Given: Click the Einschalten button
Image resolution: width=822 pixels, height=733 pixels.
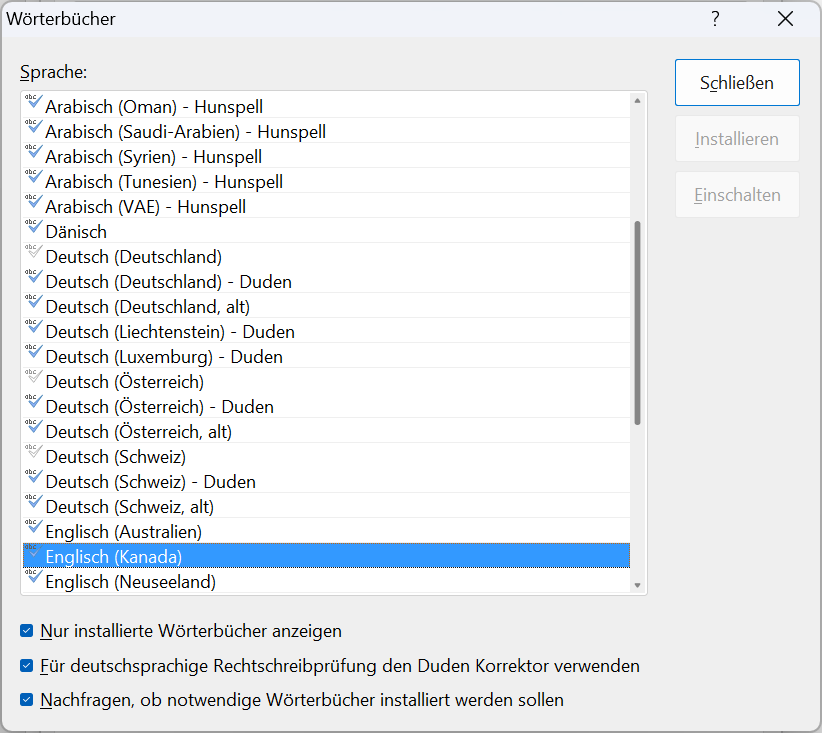Looking at the screenshot, I should tap(737, 195).
